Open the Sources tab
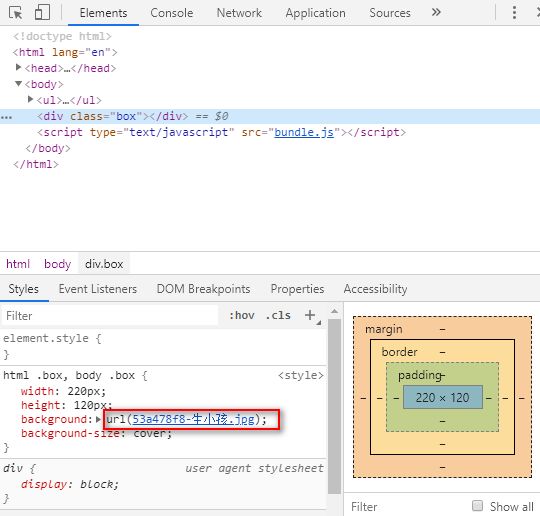Screen dimensions: 540x516 tap(390, 13)
